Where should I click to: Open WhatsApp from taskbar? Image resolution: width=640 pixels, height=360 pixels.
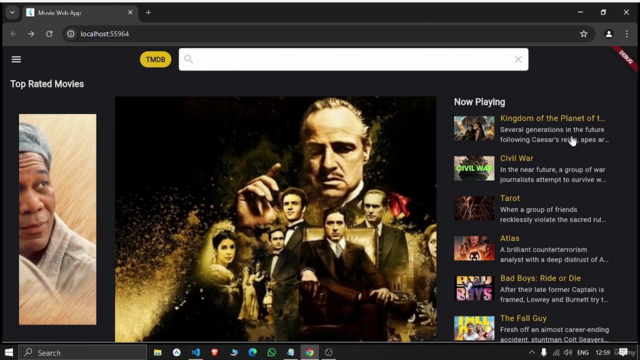[271, 352]
